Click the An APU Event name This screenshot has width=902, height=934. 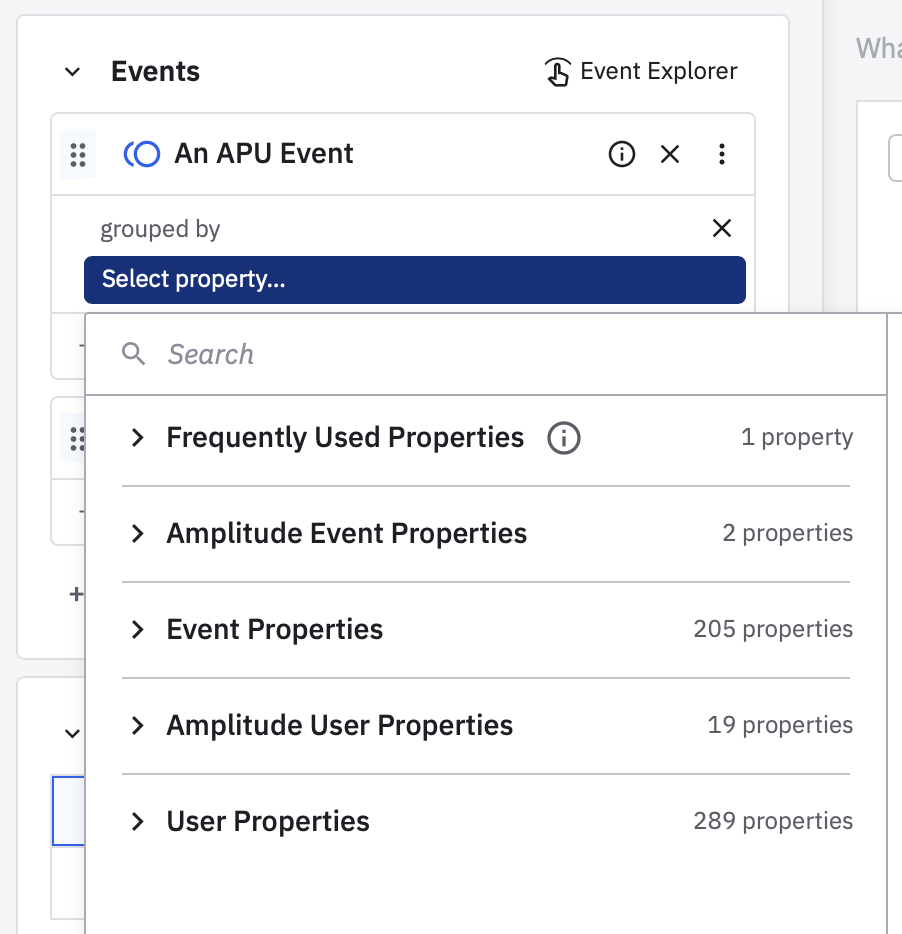(264, 154)
